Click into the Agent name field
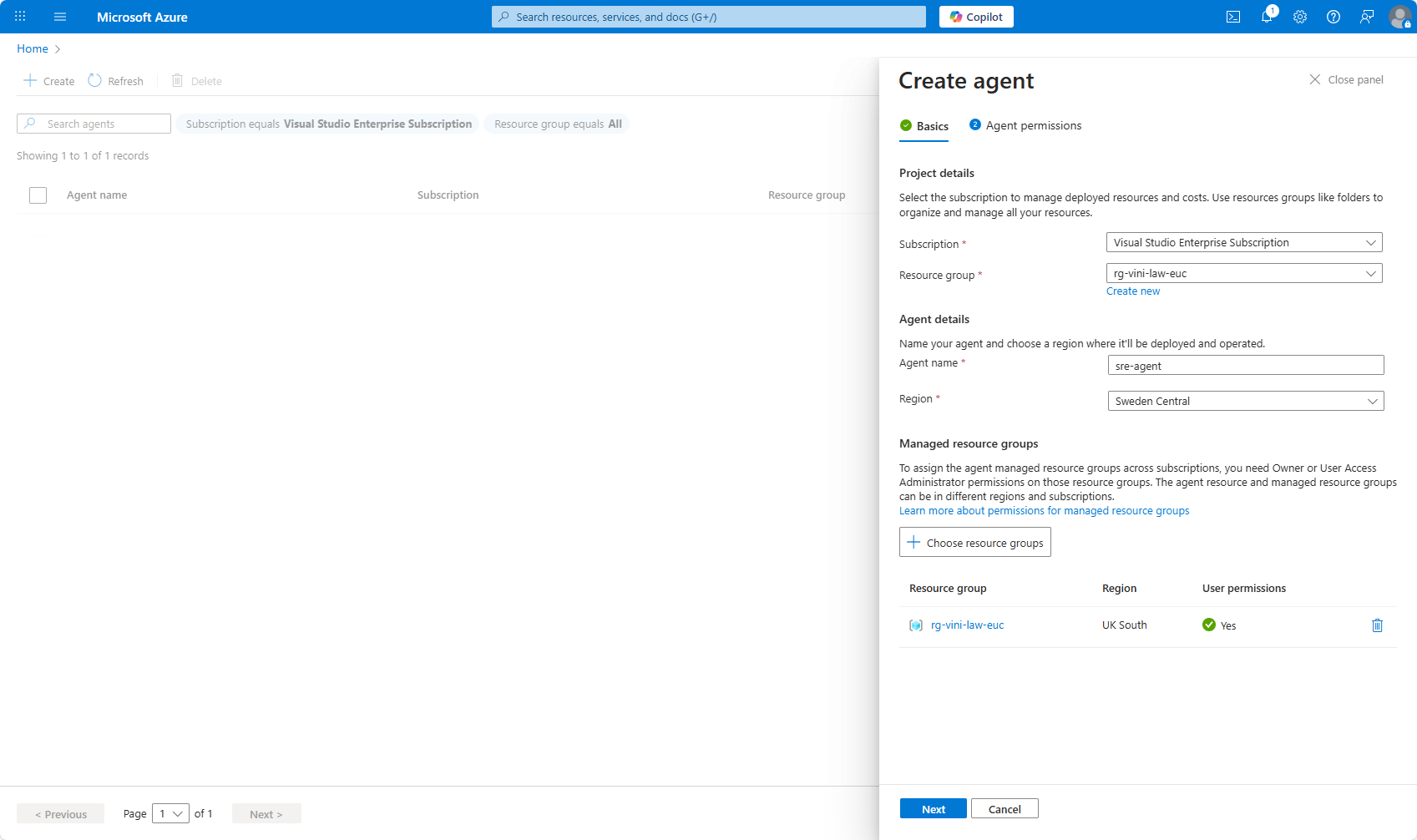 coord(1245,366)
